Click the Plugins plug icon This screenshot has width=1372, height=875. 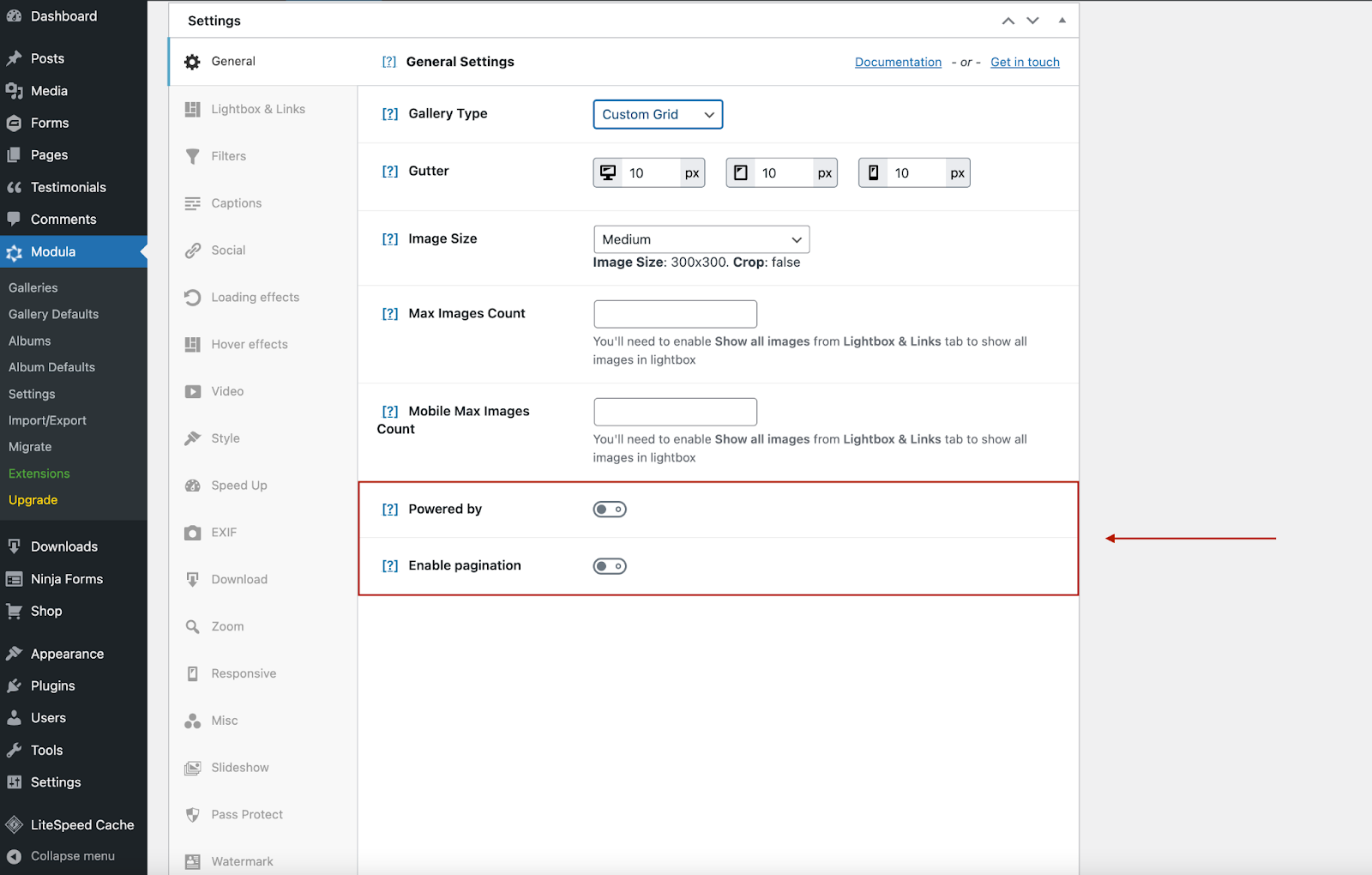[x=14, y=686]
